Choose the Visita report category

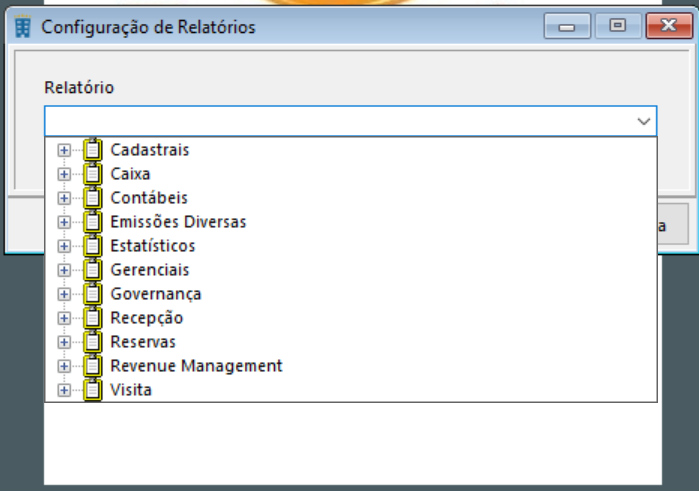(x=131, y=391)
